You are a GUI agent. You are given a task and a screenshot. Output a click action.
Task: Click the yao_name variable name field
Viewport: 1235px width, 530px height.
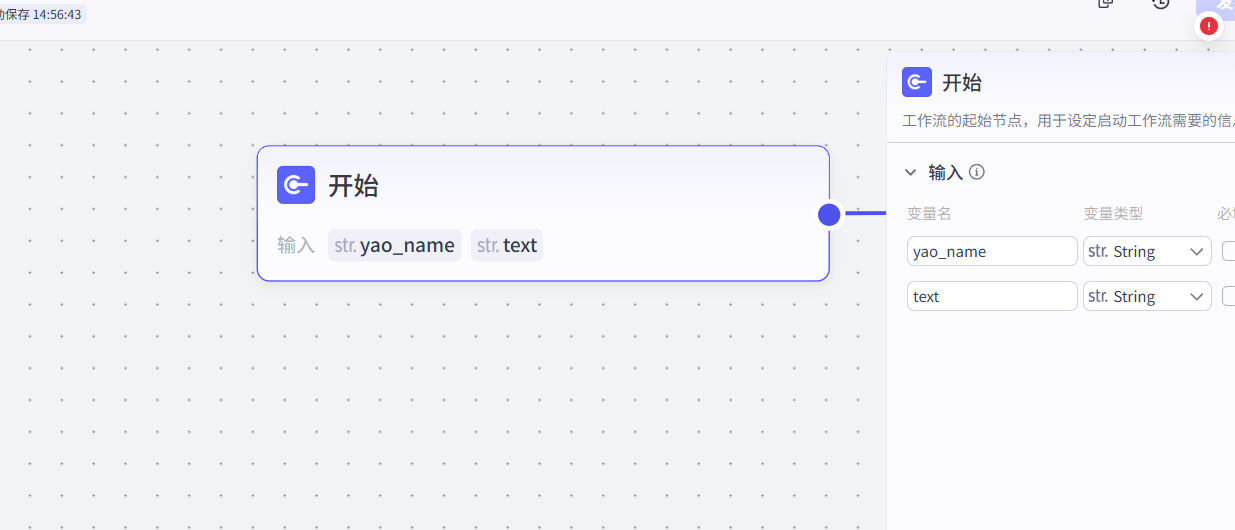click(991, 251)
